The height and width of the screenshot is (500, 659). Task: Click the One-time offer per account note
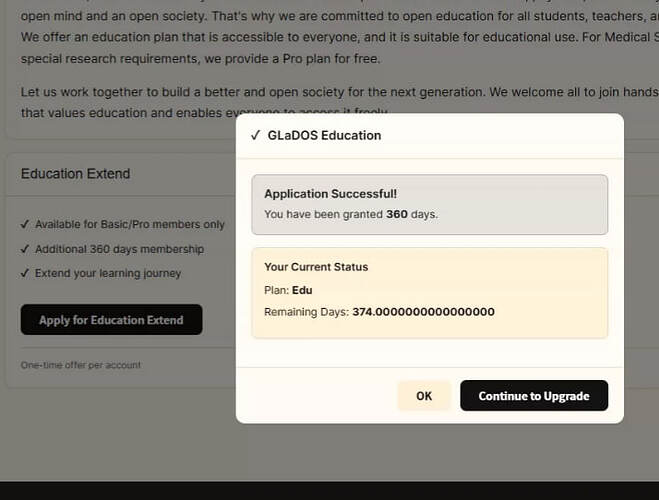[x=81, y=365]
